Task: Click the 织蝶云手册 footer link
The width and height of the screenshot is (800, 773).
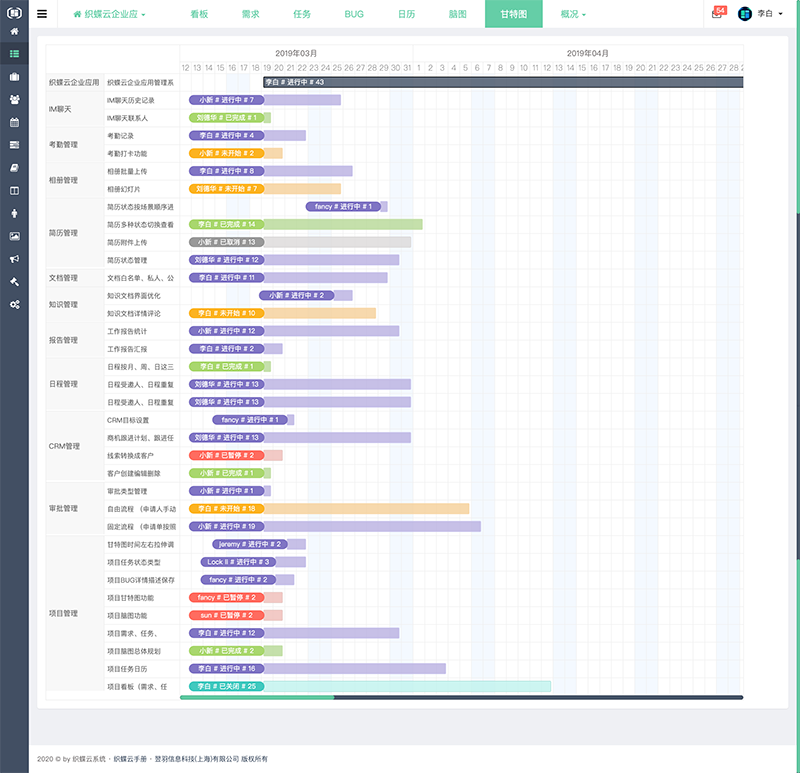Action: coord(132,759)
